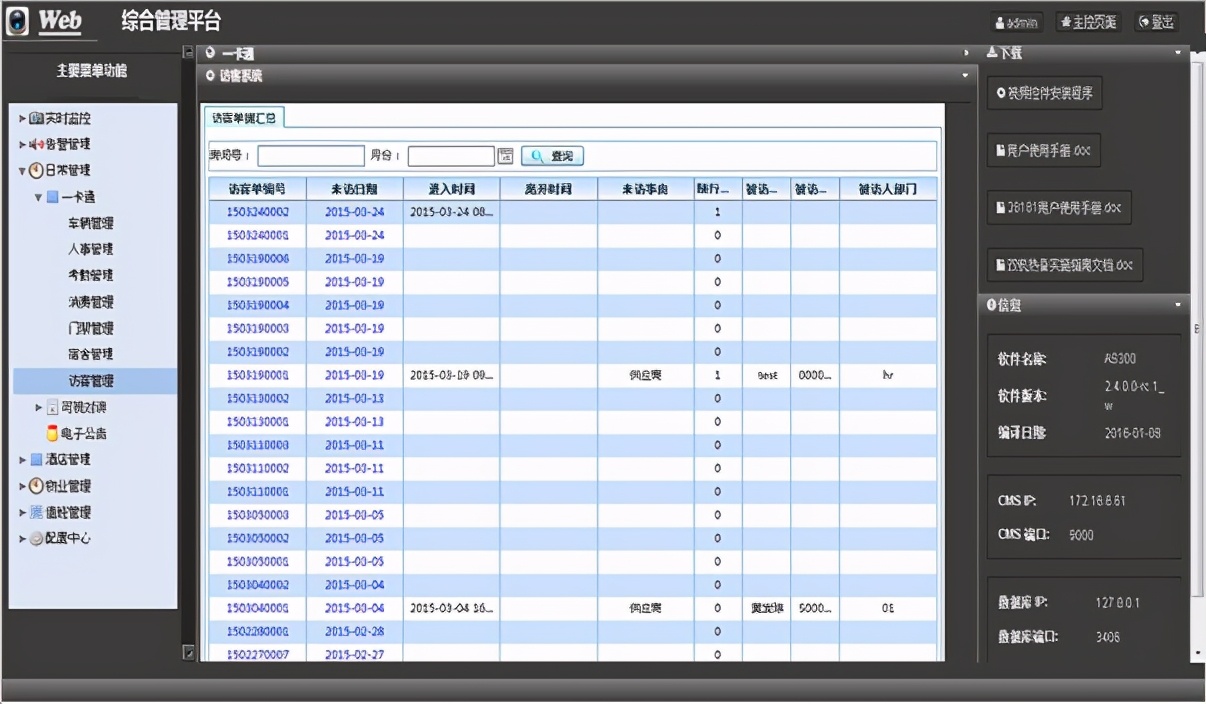Open visitor record 1503240002 link
This screenshot has width=1206, height=704.
258,212
